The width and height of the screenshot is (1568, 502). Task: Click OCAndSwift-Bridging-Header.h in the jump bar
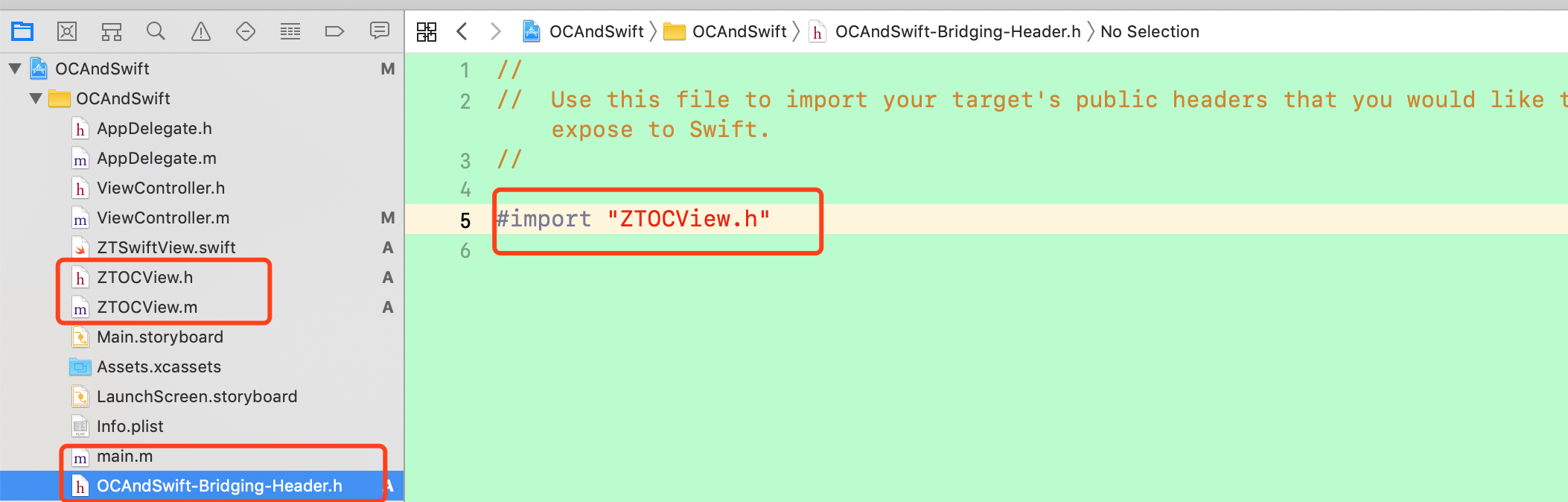click(957, 31)
